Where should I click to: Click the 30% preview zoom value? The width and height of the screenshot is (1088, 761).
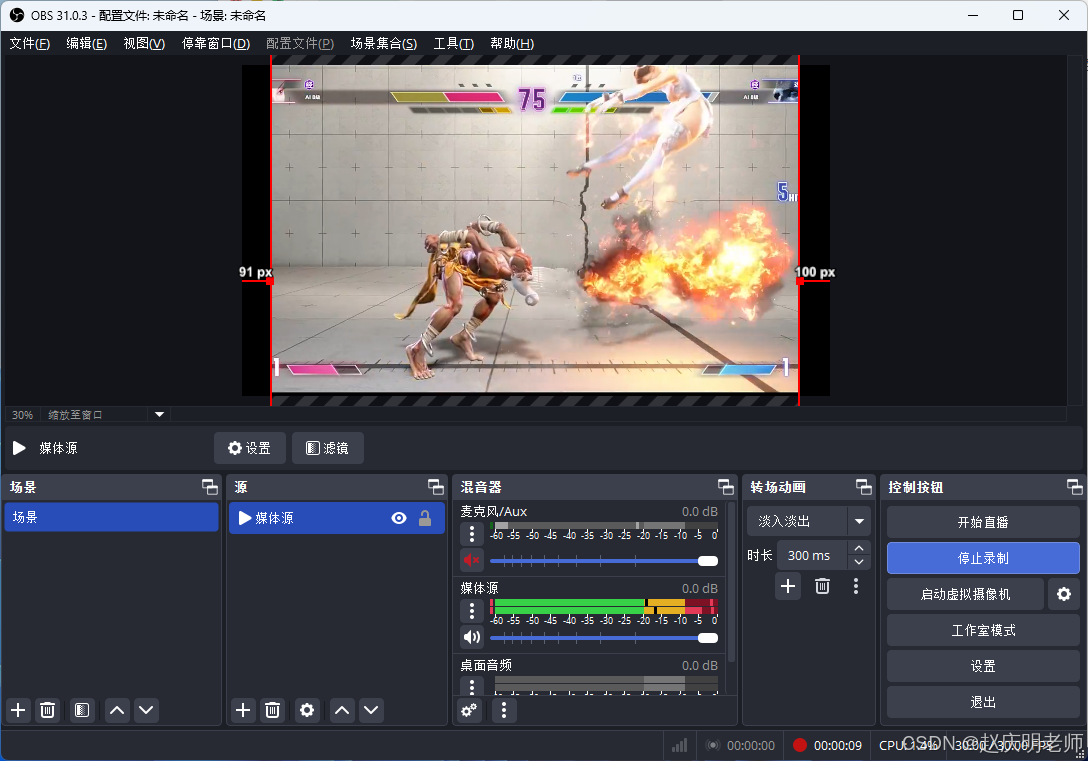coord(22,415)
